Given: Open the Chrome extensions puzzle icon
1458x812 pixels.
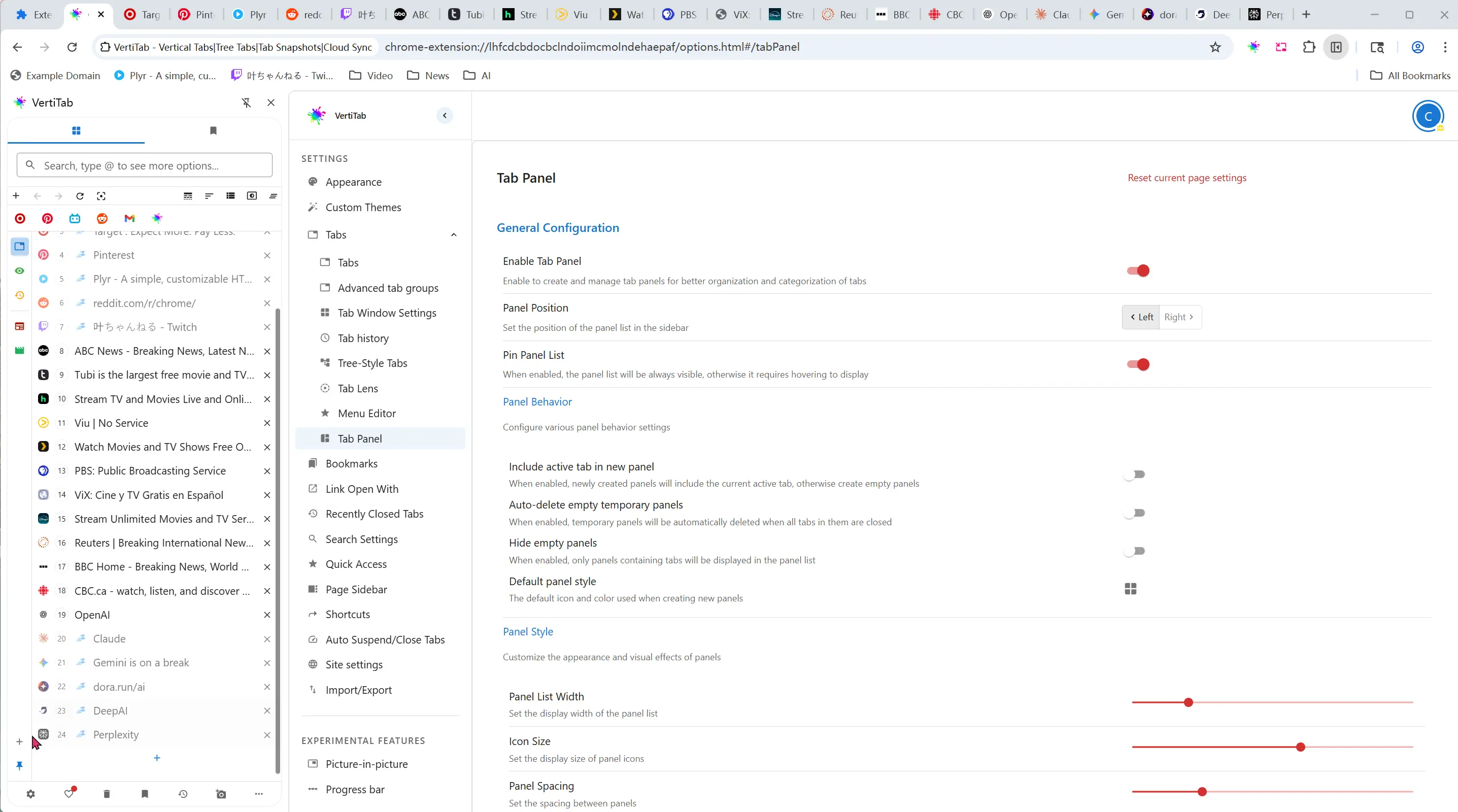Looking at the screenshot, I should click(x=1309, y=47).
